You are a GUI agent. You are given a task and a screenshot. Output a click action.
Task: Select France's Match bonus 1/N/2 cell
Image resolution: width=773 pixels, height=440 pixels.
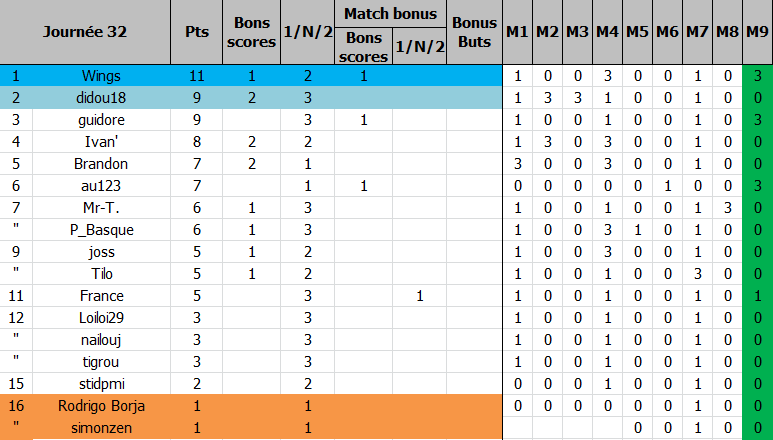coord(420,296)
